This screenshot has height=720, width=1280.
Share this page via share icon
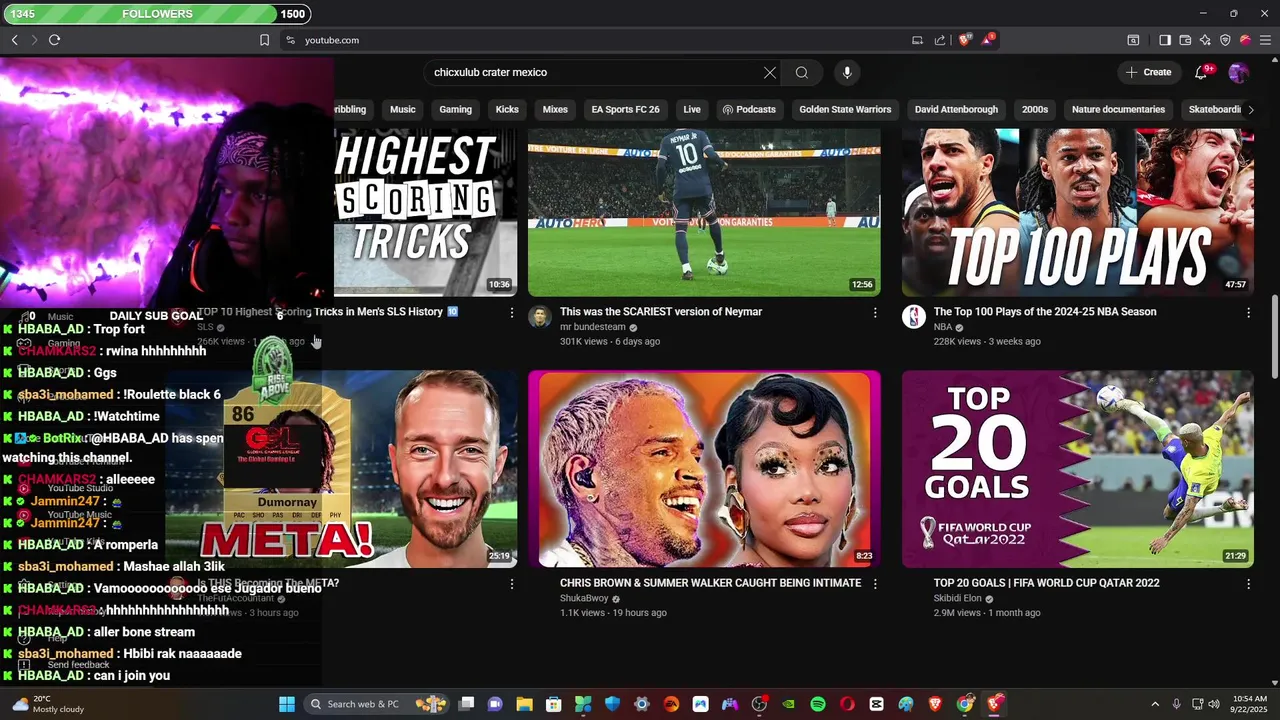point(940,40)
